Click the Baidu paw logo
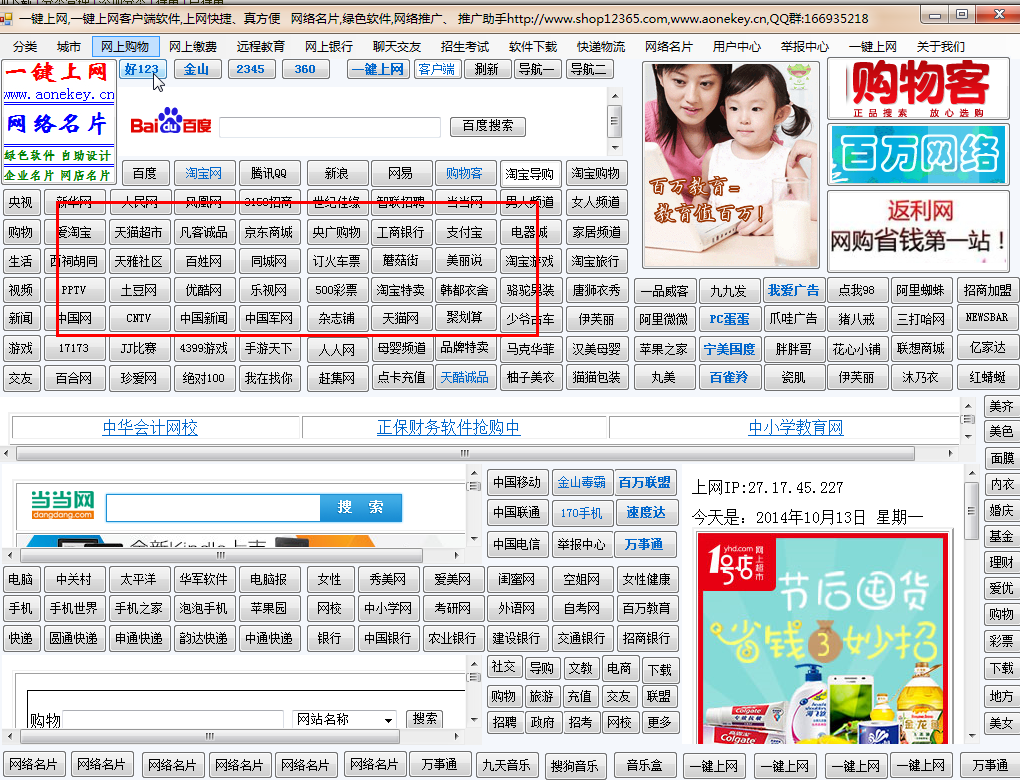Viewport: 1020px width, 780px height. pos(171,122)
